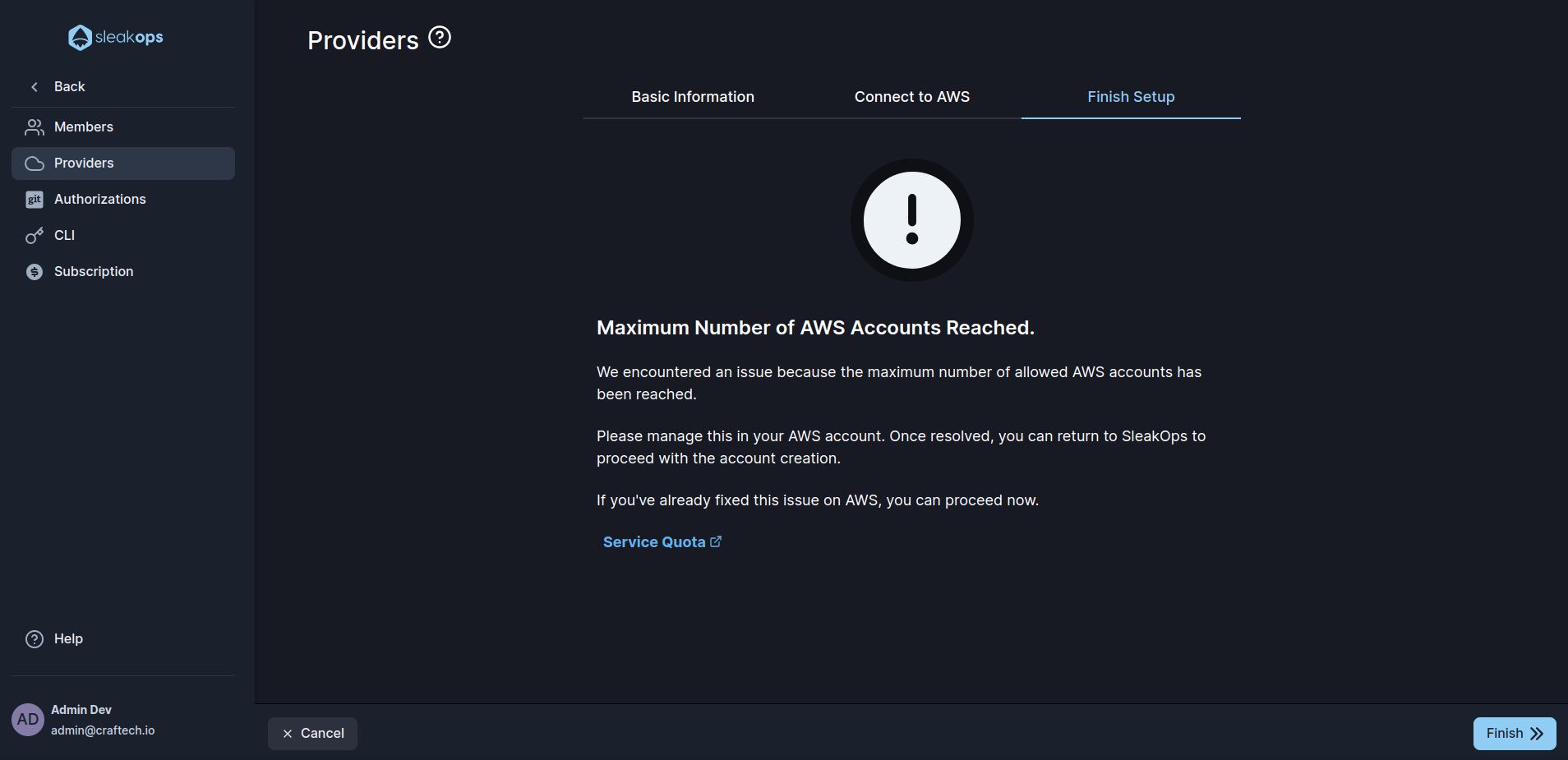Click the Providers cloud icon
1568x760 pixels.
pos(35,164)
